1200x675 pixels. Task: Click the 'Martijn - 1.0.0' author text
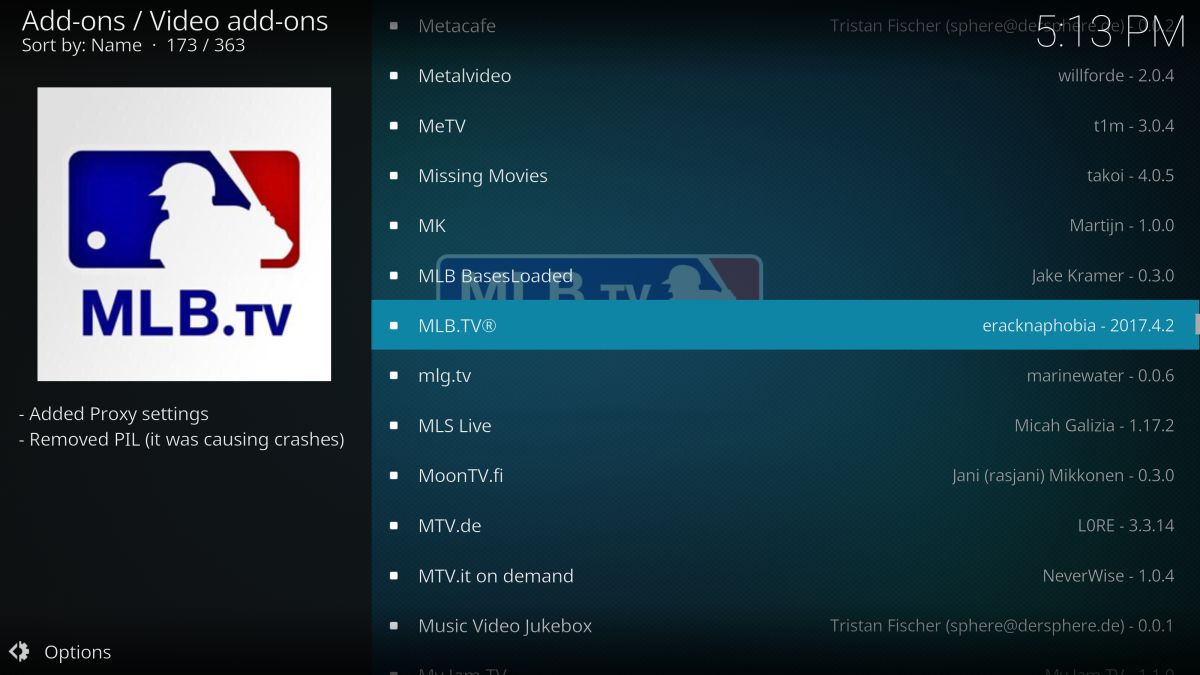coord(1122,225)
